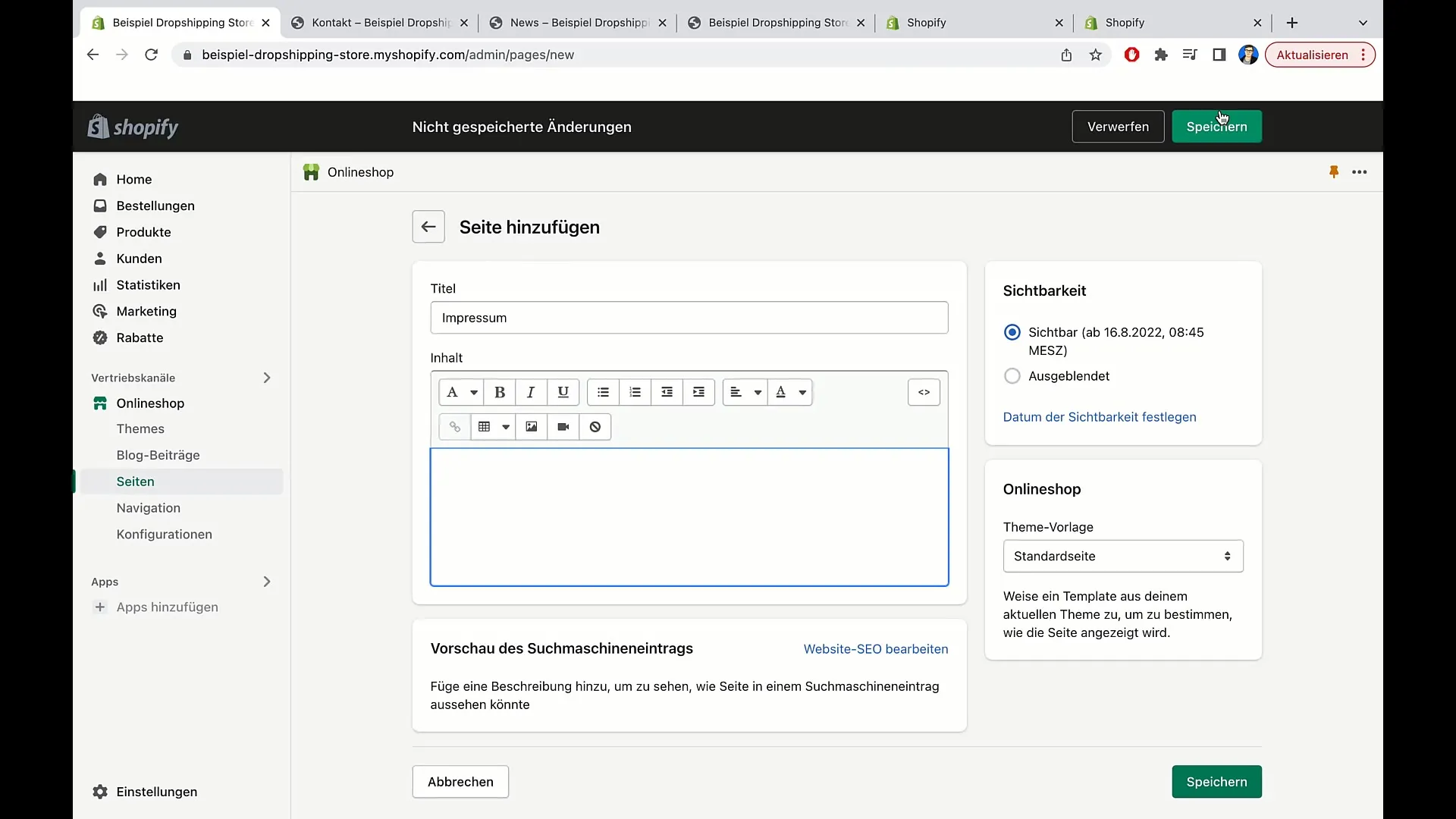The image size is (1456, 819).
Task: Click the Insert video icon
Action: (563, 427)
